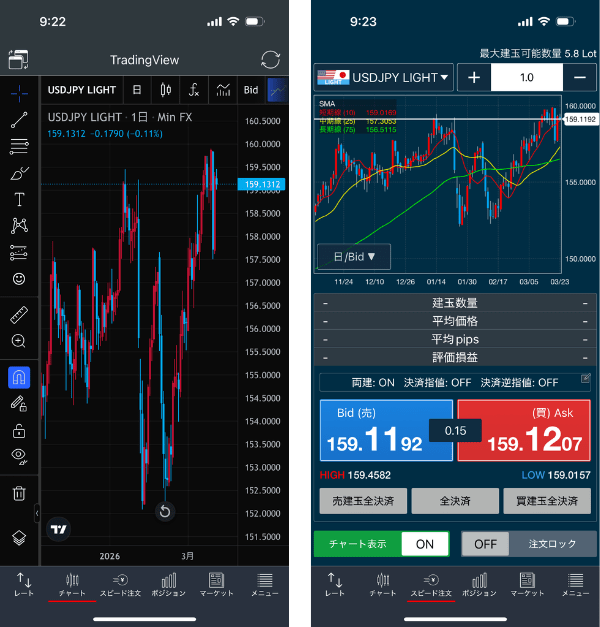Open the chart patterns tool
The width and height of the screenshot is (600, 627).
tap(19, 226)
